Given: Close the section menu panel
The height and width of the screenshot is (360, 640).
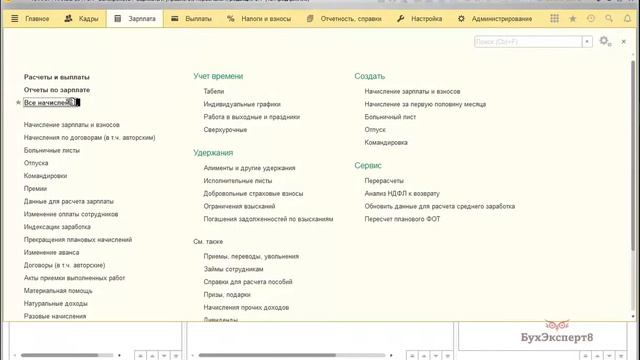Looking at the screenshot, I should pos(624,42).
